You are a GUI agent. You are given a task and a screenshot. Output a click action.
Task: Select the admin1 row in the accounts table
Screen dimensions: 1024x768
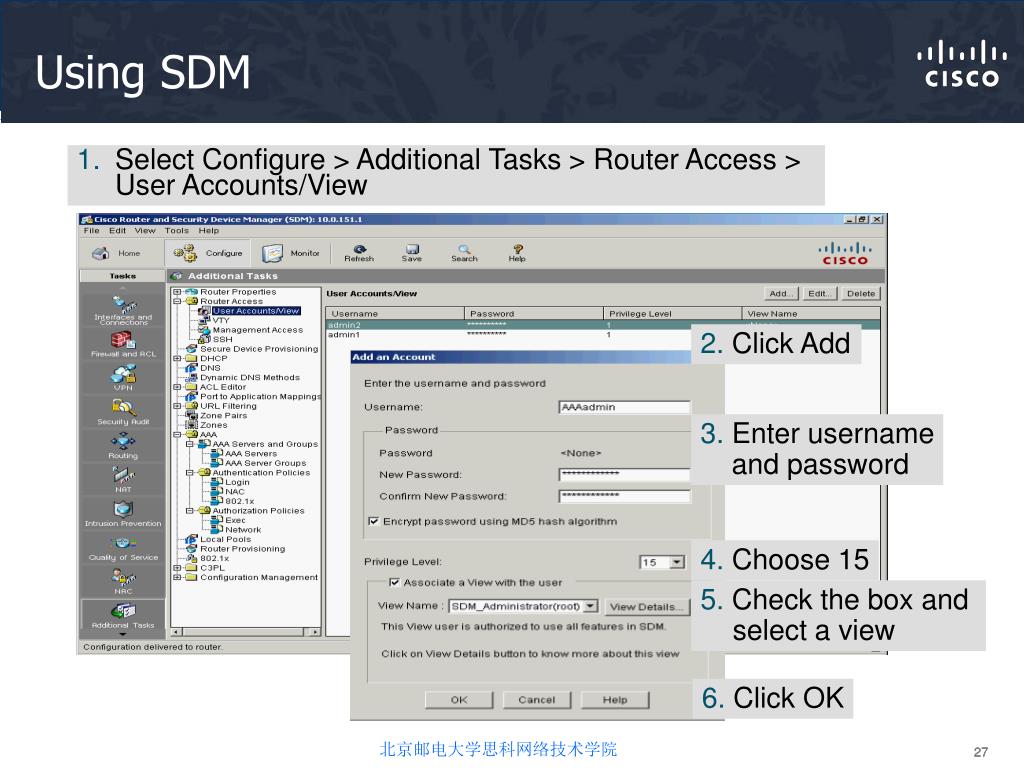click(x=508, y=334)
